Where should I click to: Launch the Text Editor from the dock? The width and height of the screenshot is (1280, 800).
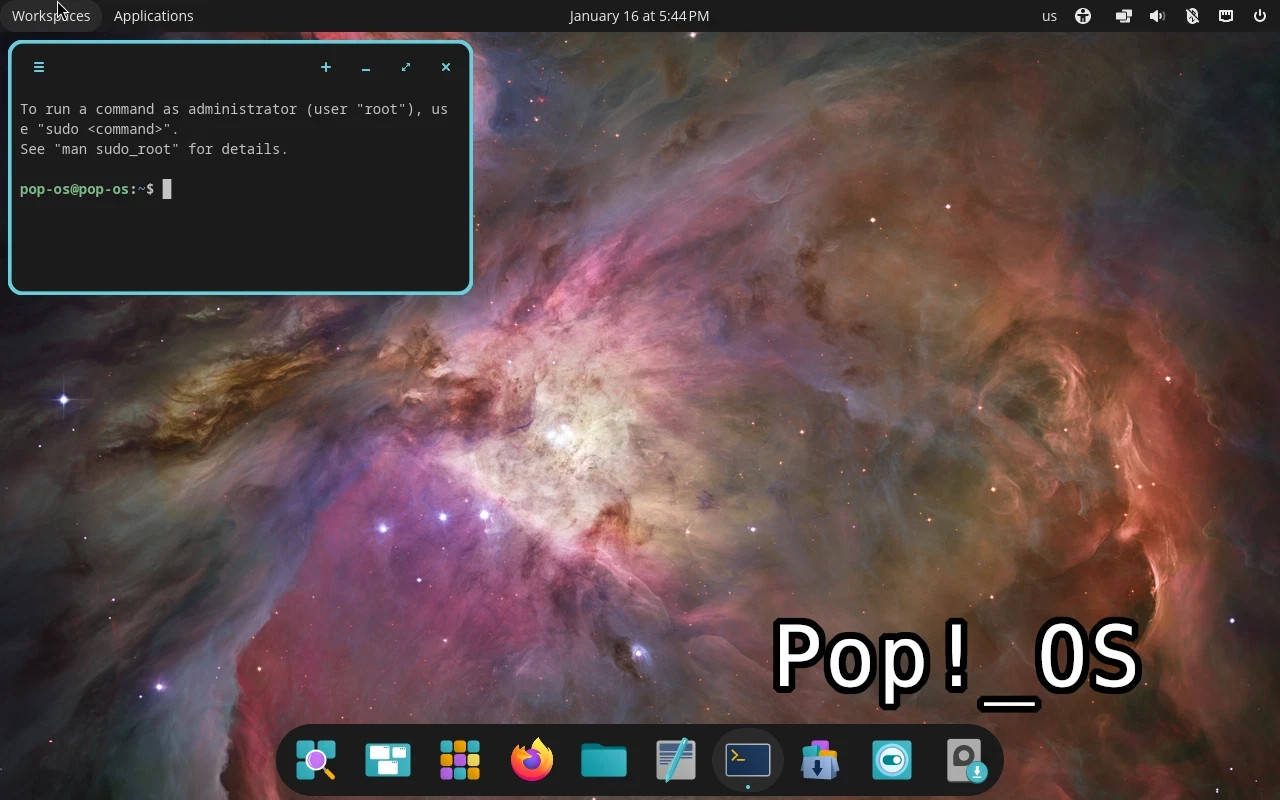tap(676, 760)
